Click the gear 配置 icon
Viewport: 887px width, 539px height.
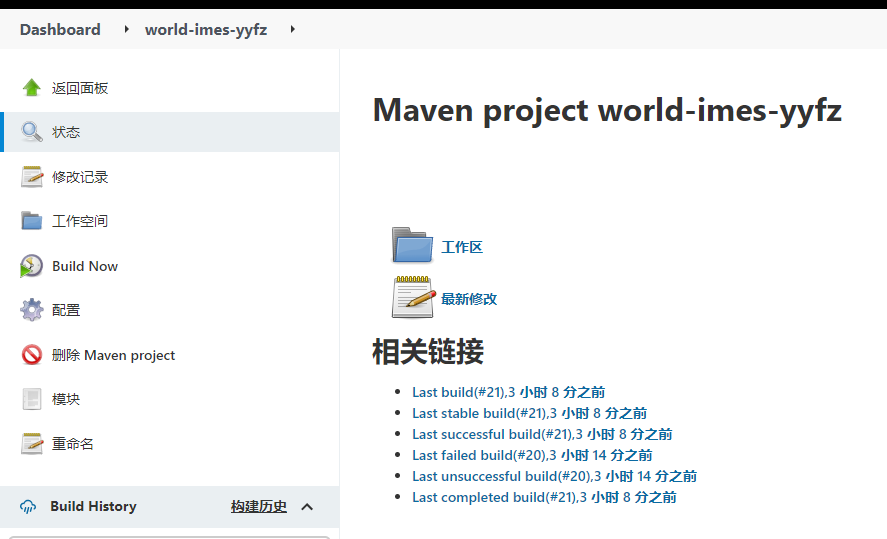click(x=32, y=310)
